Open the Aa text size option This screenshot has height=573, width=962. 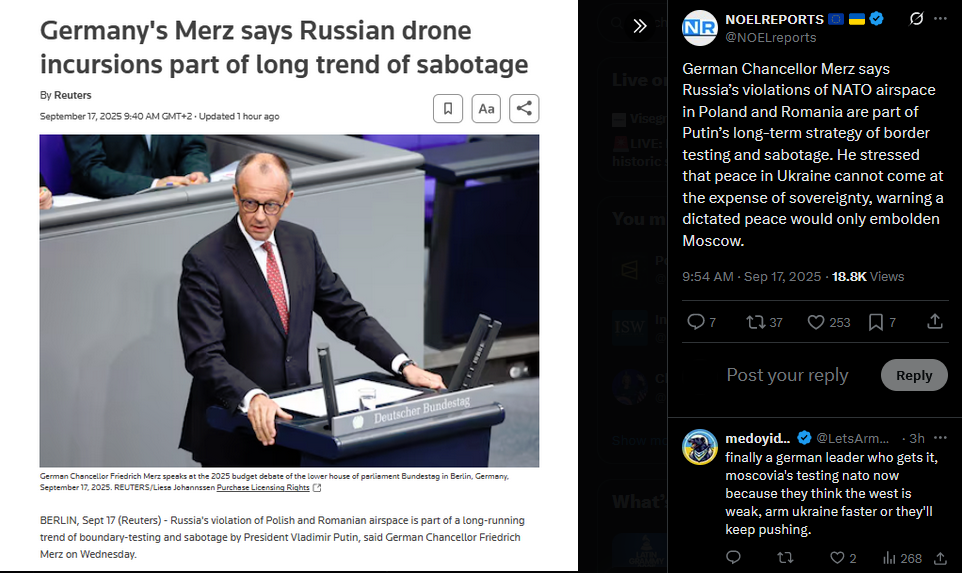(x=486, y=109)
